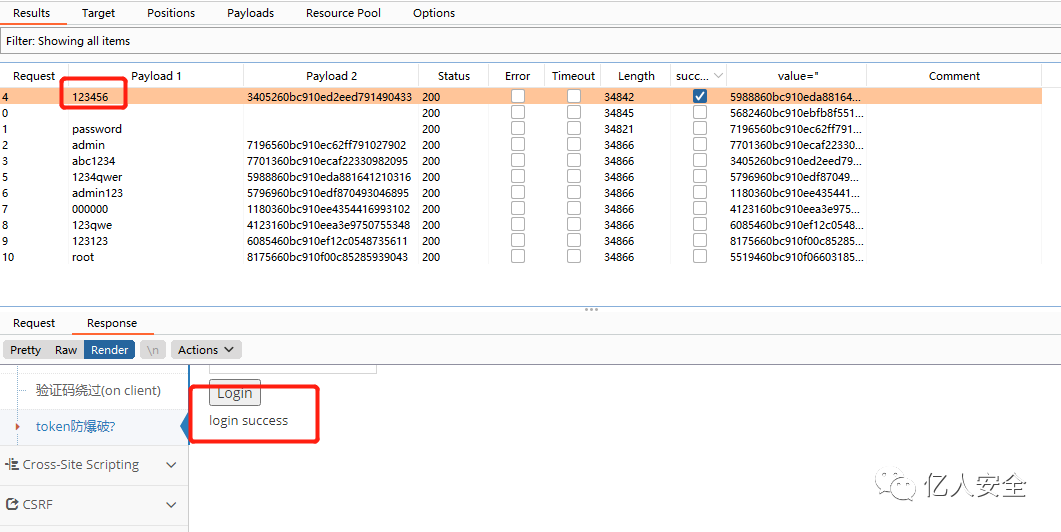
Task: Toggle Timeout checkbox in admin row
Action: [x=574, y=145]
